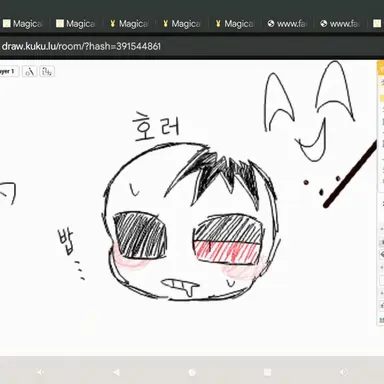Image resolution: width=384 pixels, height=384 pixels.
Task: Switch to the first Magical browser tab
Action: 23,24
